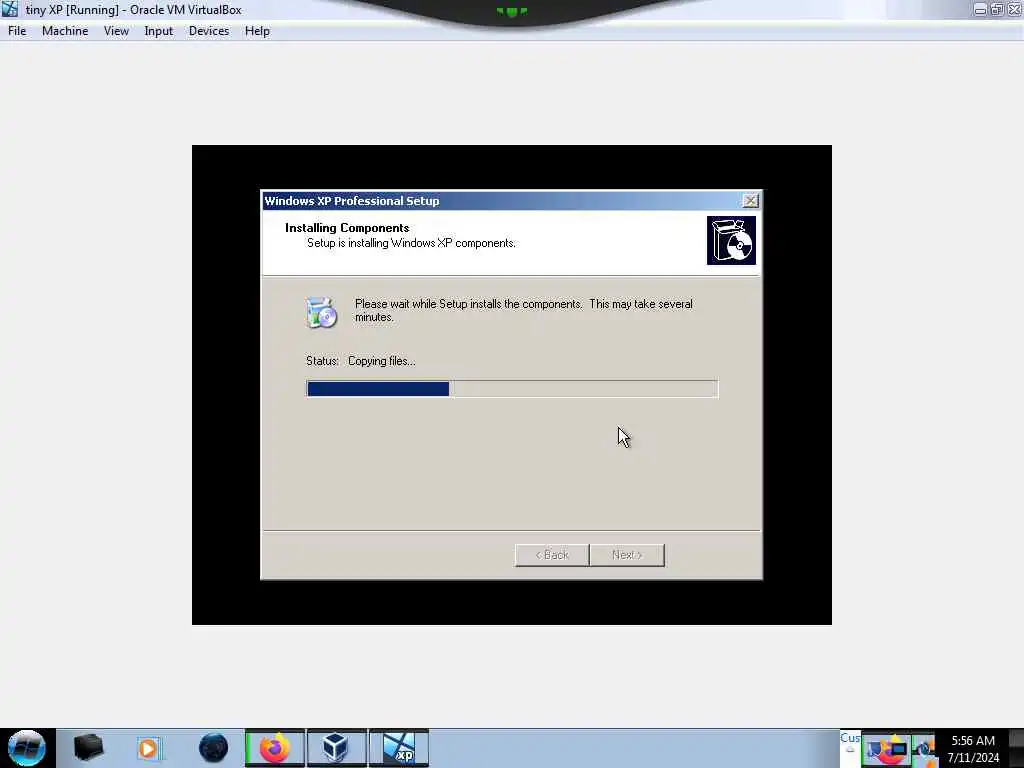Image resolution: width=1024 pixels, height=768 pixels.
Task: Click 'Setup is installing Windows XP components.' text
Action: (x=411, y=243)
